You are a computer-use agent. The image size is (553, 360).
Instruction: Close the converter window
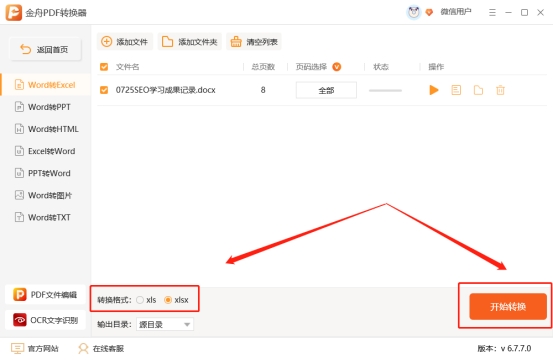540,13
